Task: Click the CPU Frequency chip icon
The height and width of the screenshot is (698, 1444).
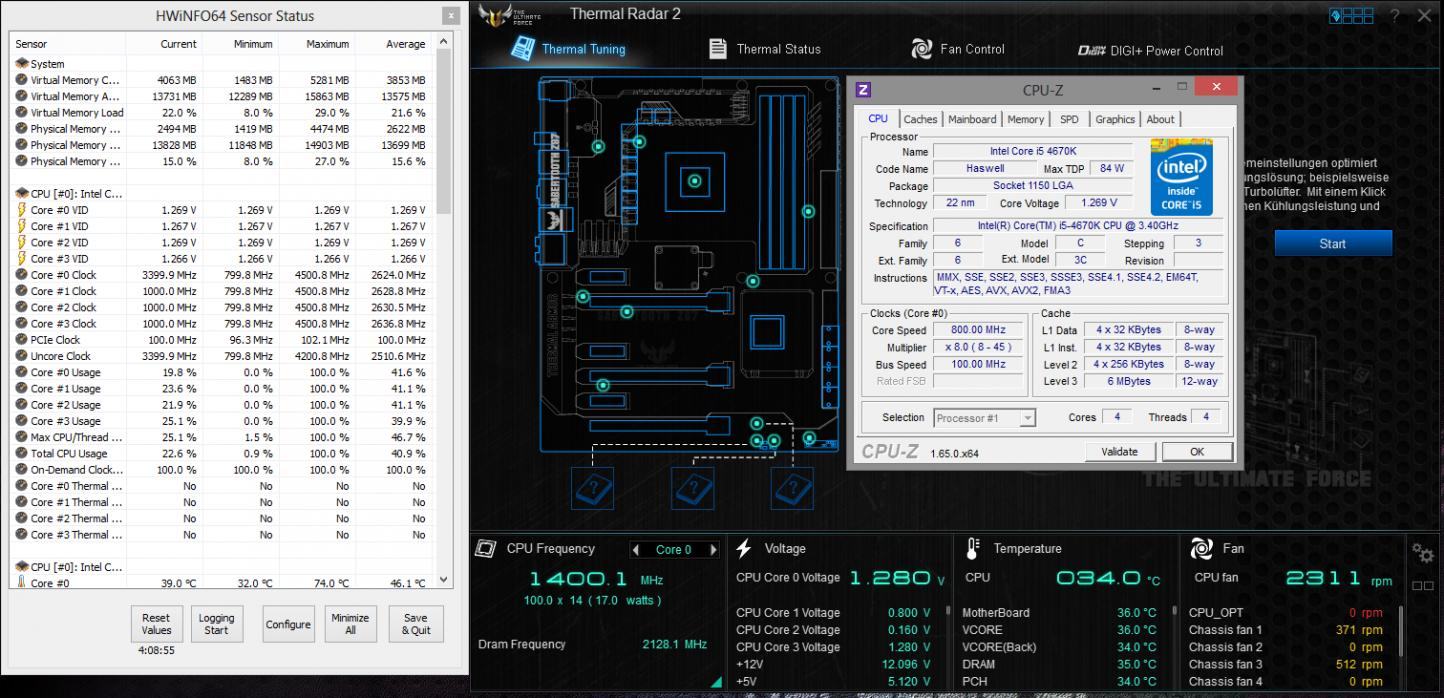Action: [486, 549]
